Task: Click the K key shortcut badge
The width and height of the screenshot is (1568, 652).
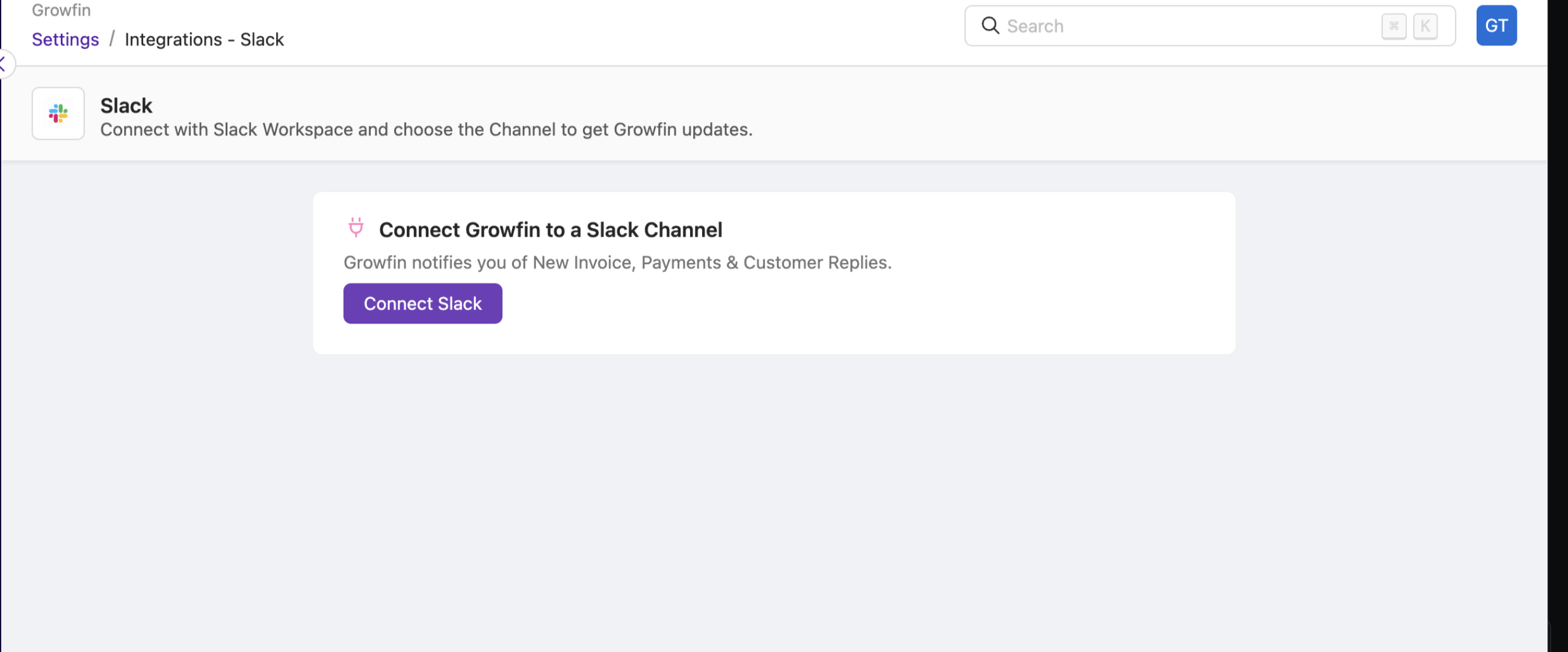Action: point(1425,26)
